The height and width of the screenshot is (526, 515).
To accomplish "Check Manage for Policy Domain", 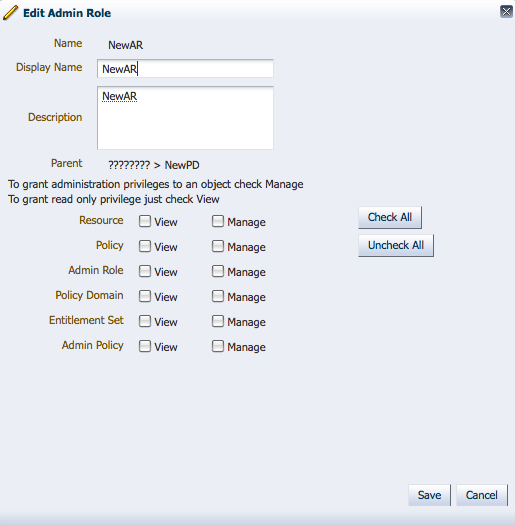I will (x=218, y=296).
